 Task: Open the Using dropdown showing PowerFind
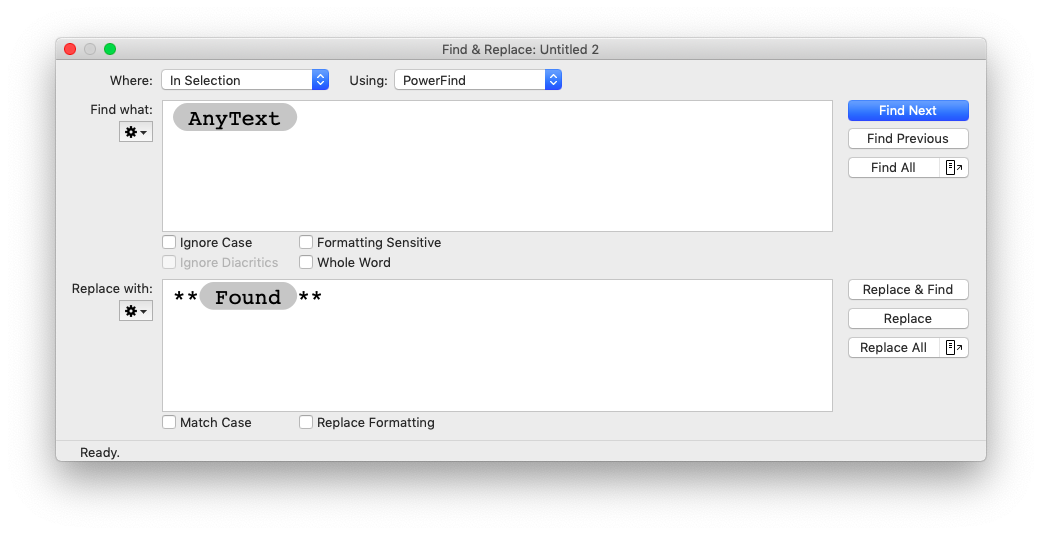pyautogui.click(x=478, y=80)
